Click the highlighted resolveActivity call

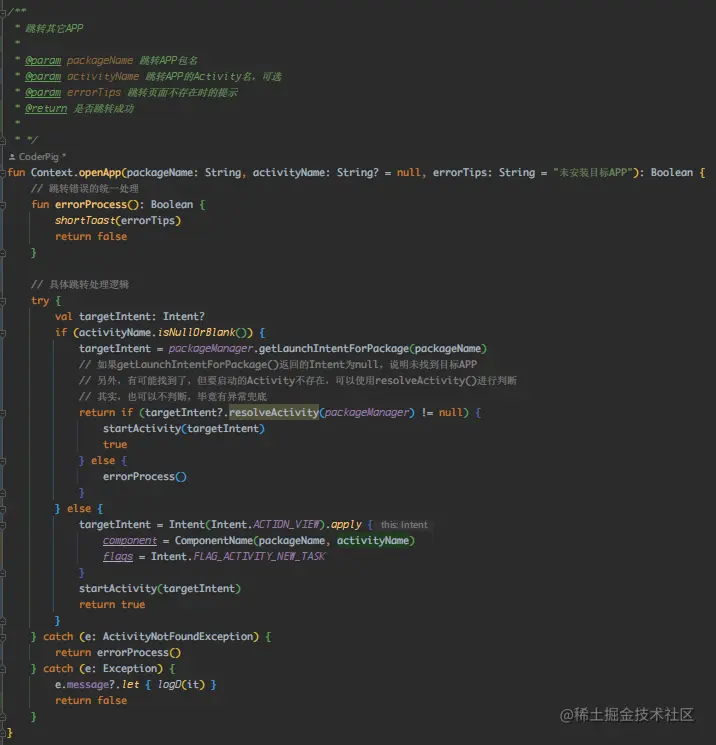click(x=274, y=412)
